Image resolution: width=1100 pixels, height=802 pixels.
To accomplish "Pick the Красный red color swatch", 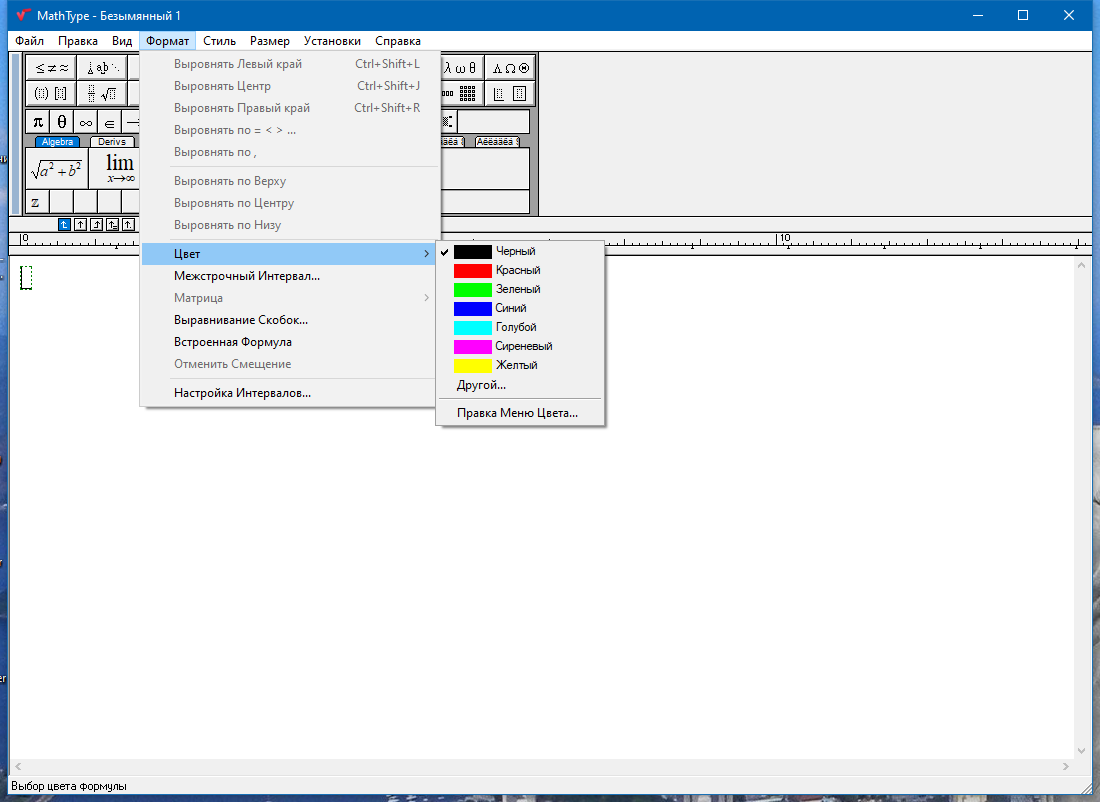I will pyautogui.click(x=473, y=271).
